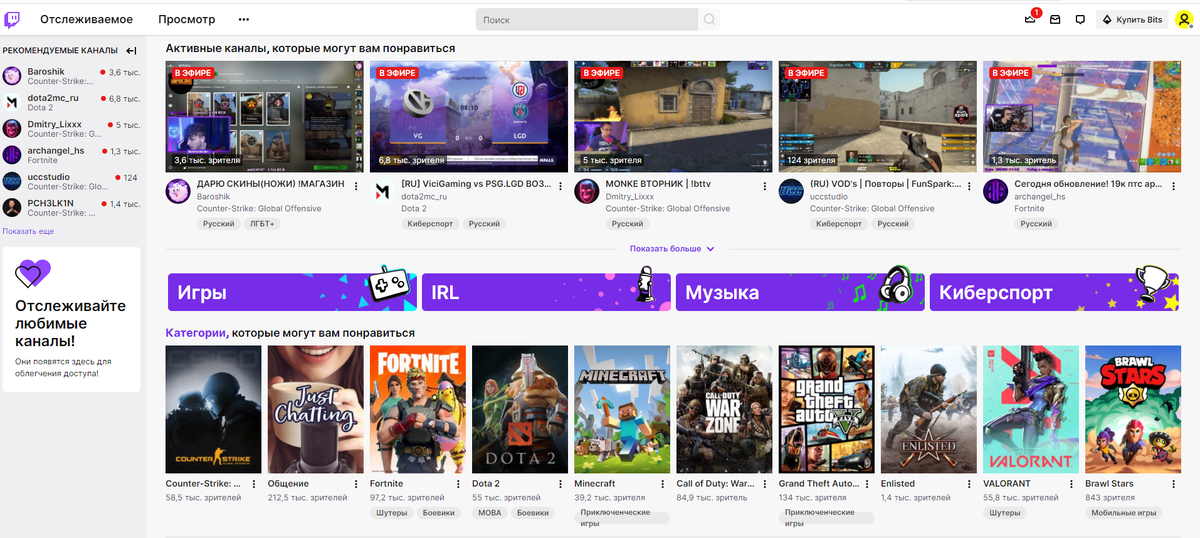Click MOBA tag under Dota 2 category
The height and width of the screenshot is (538, 1200).
point(490,513)
